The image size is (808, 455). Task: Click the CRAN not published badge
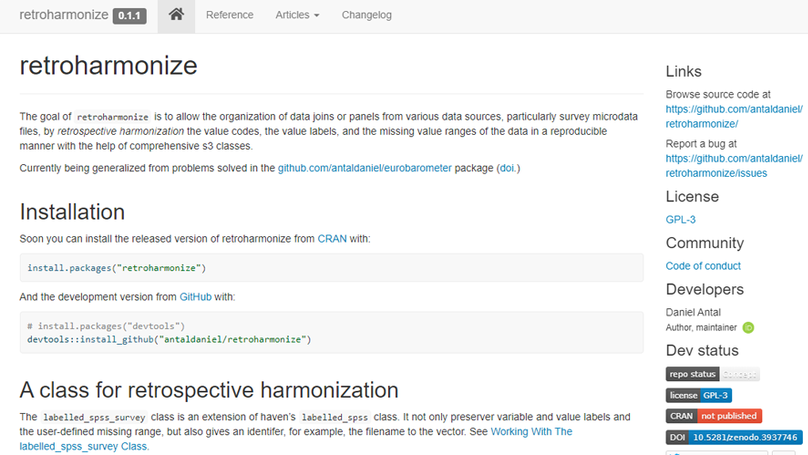pyautogui.click(x=713, y=416)
